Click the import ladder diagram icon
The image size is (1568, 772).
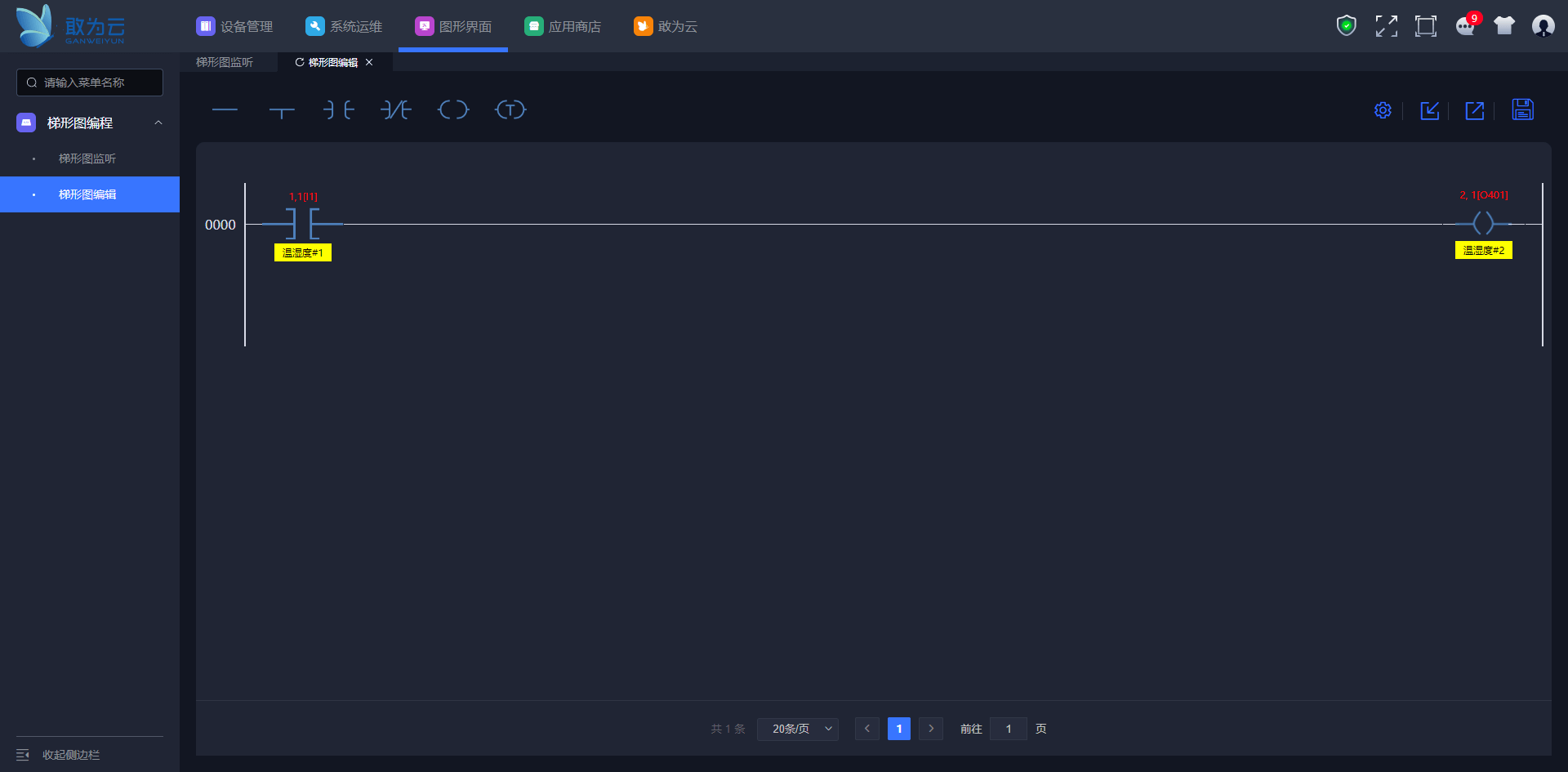(x=1429, y=110)
